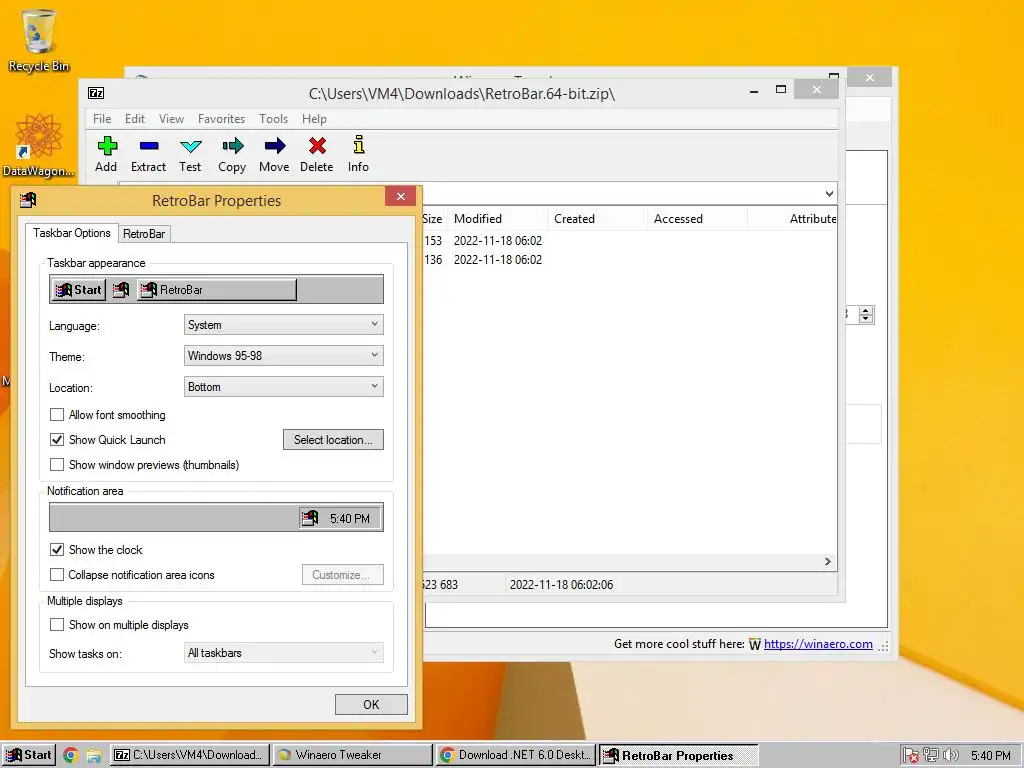Enable Show on multiple displays
This screenshot has height=768, width=1024.
coord(57,625)
